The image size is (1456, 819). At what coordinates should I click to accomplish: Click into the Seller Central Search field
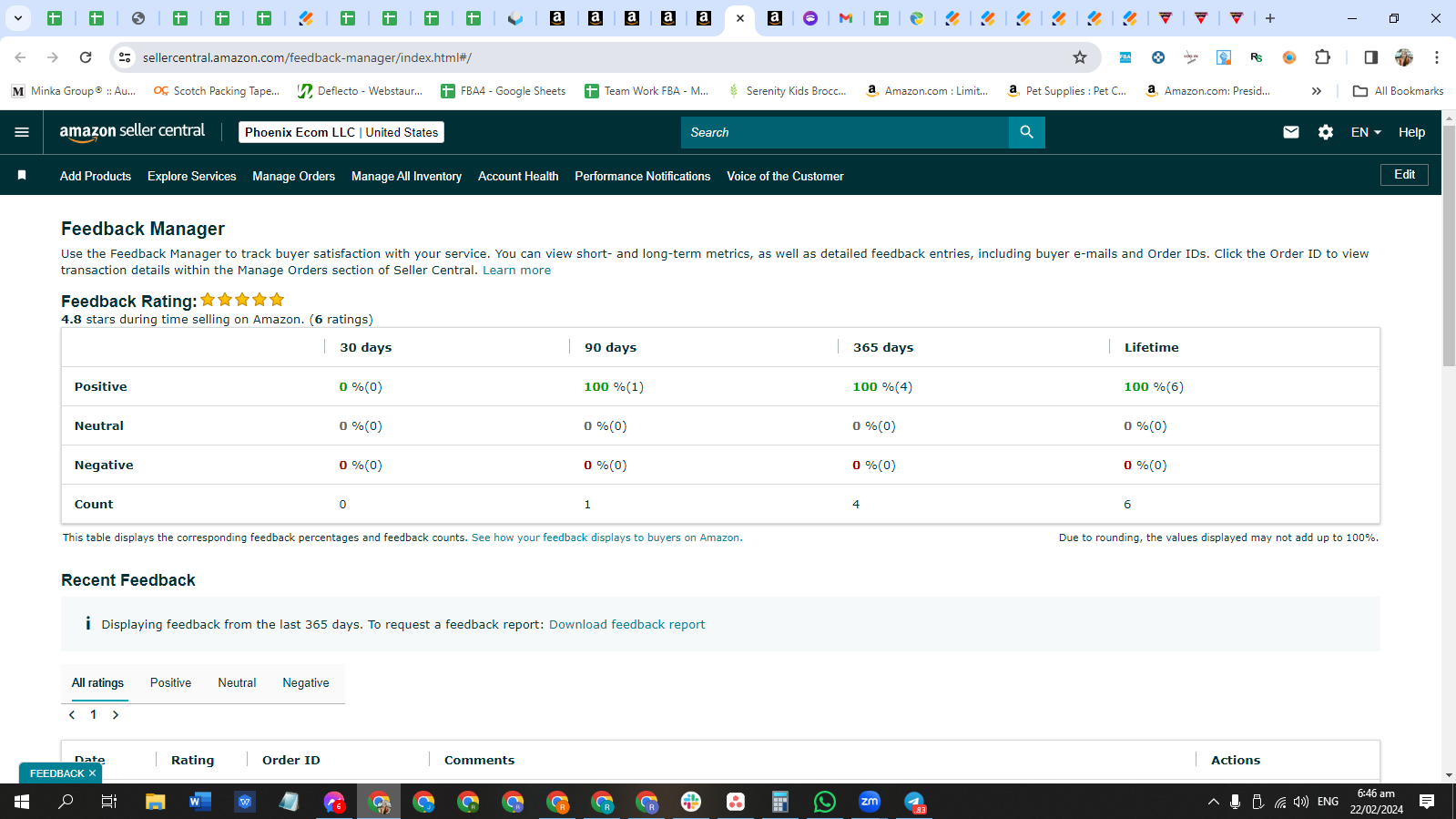844,132
